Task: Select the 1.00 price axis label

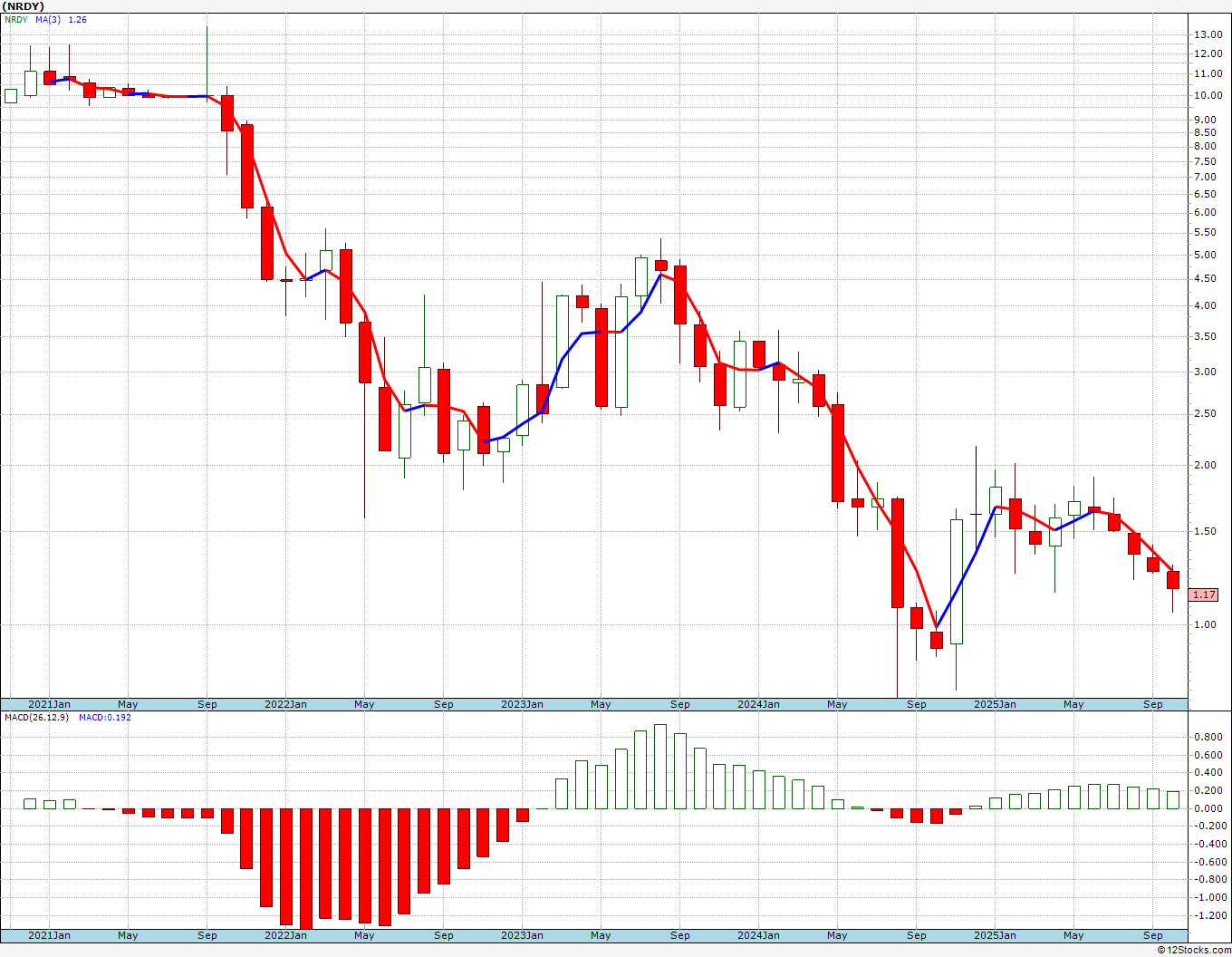Action: (x=1205, y=624)
